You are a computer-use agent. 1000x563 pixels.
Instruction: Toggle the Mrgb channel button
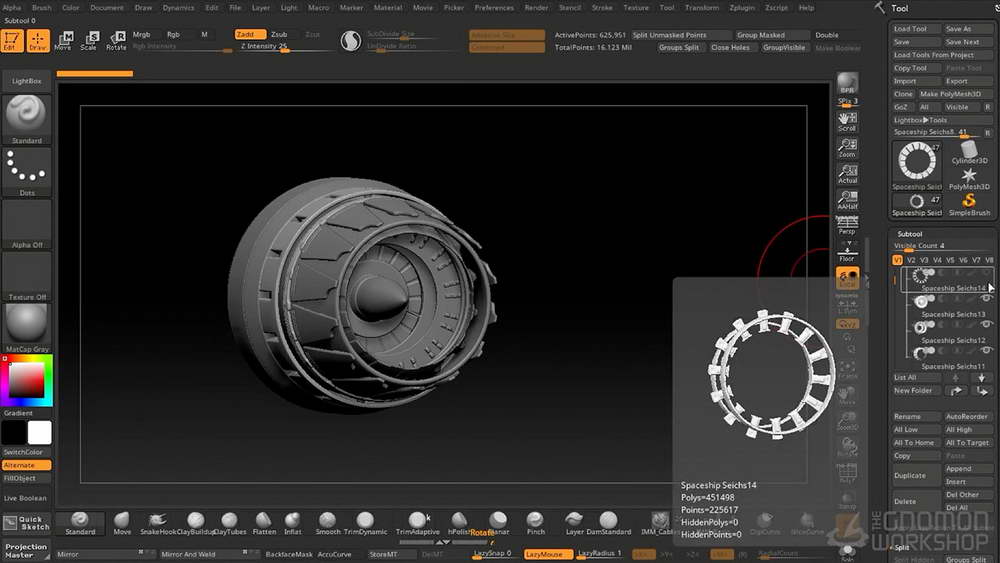click(142, 34)
